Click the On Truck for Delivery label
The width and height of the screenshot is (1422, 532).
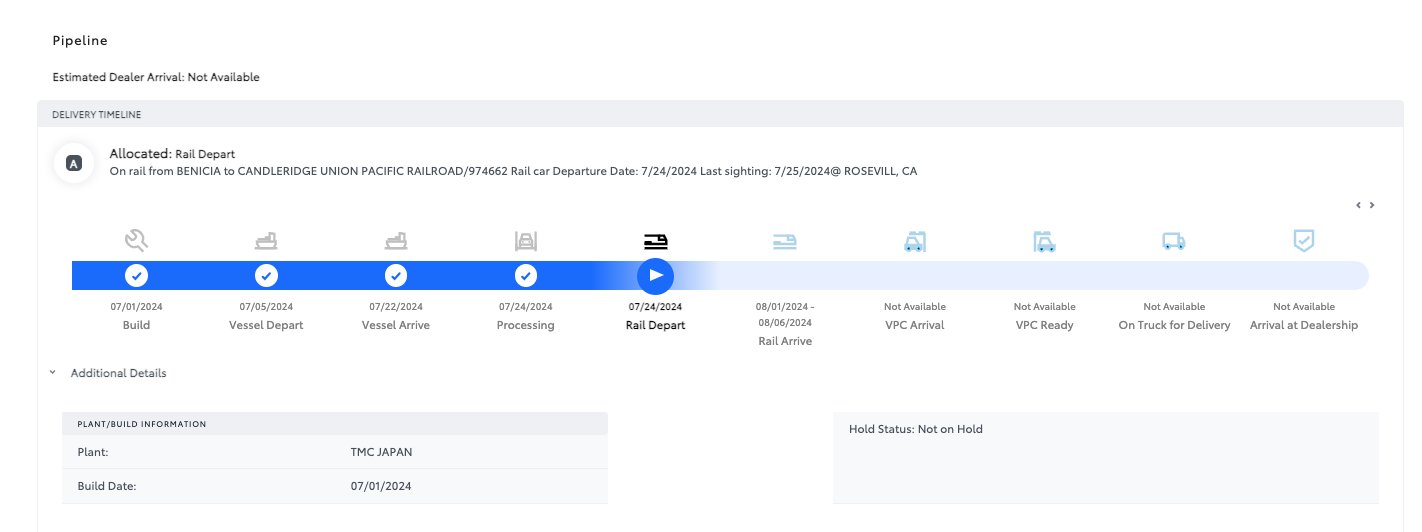(1174, 325)
